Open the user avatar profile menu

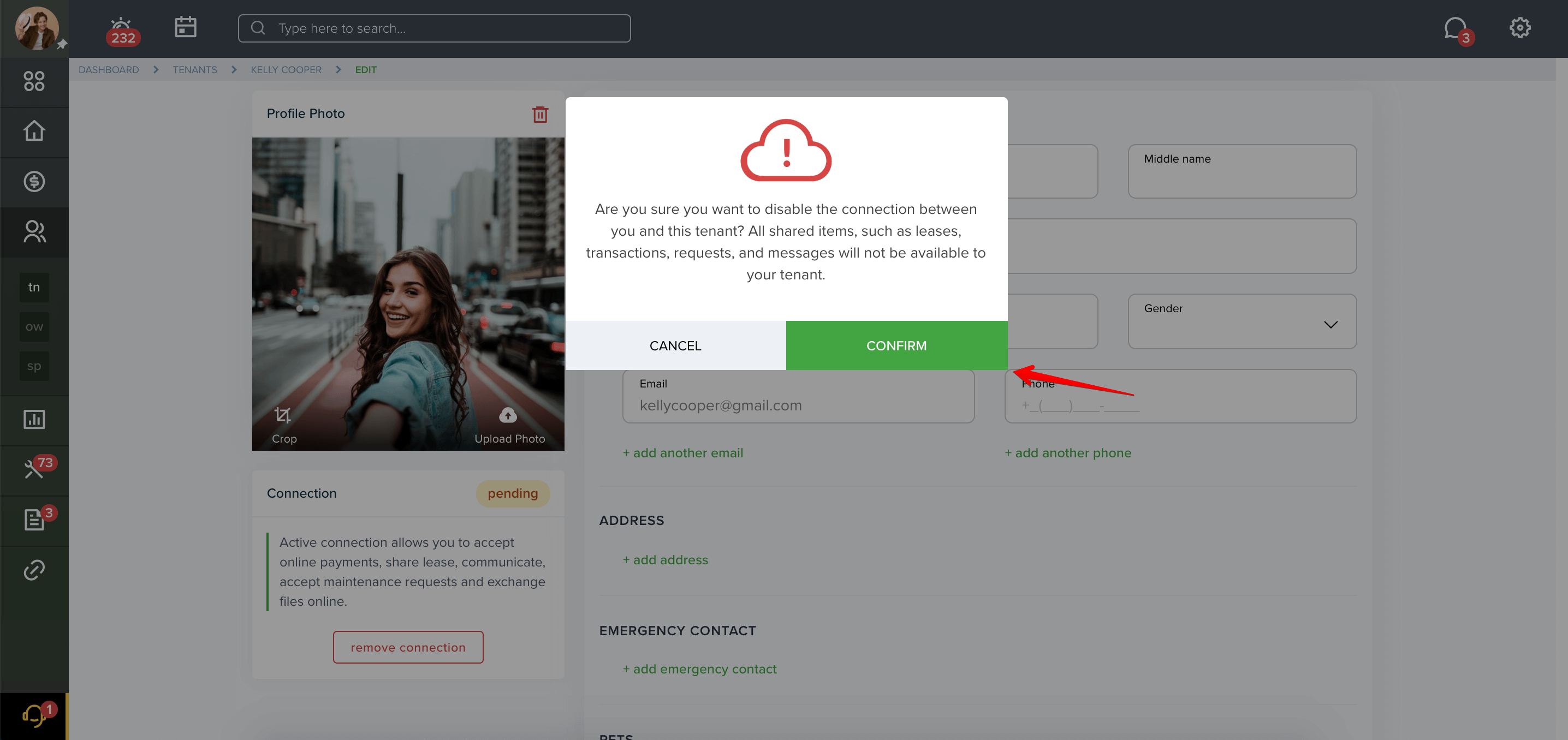tap(37, 28)
